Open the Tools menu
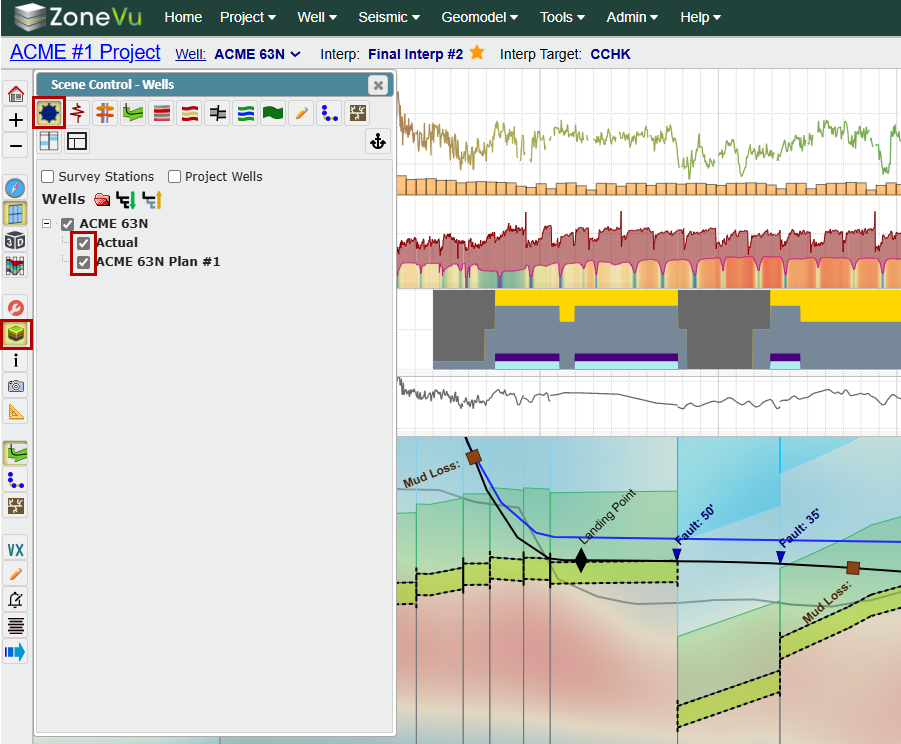Screen dimensions: 901x744 (562, 17)
